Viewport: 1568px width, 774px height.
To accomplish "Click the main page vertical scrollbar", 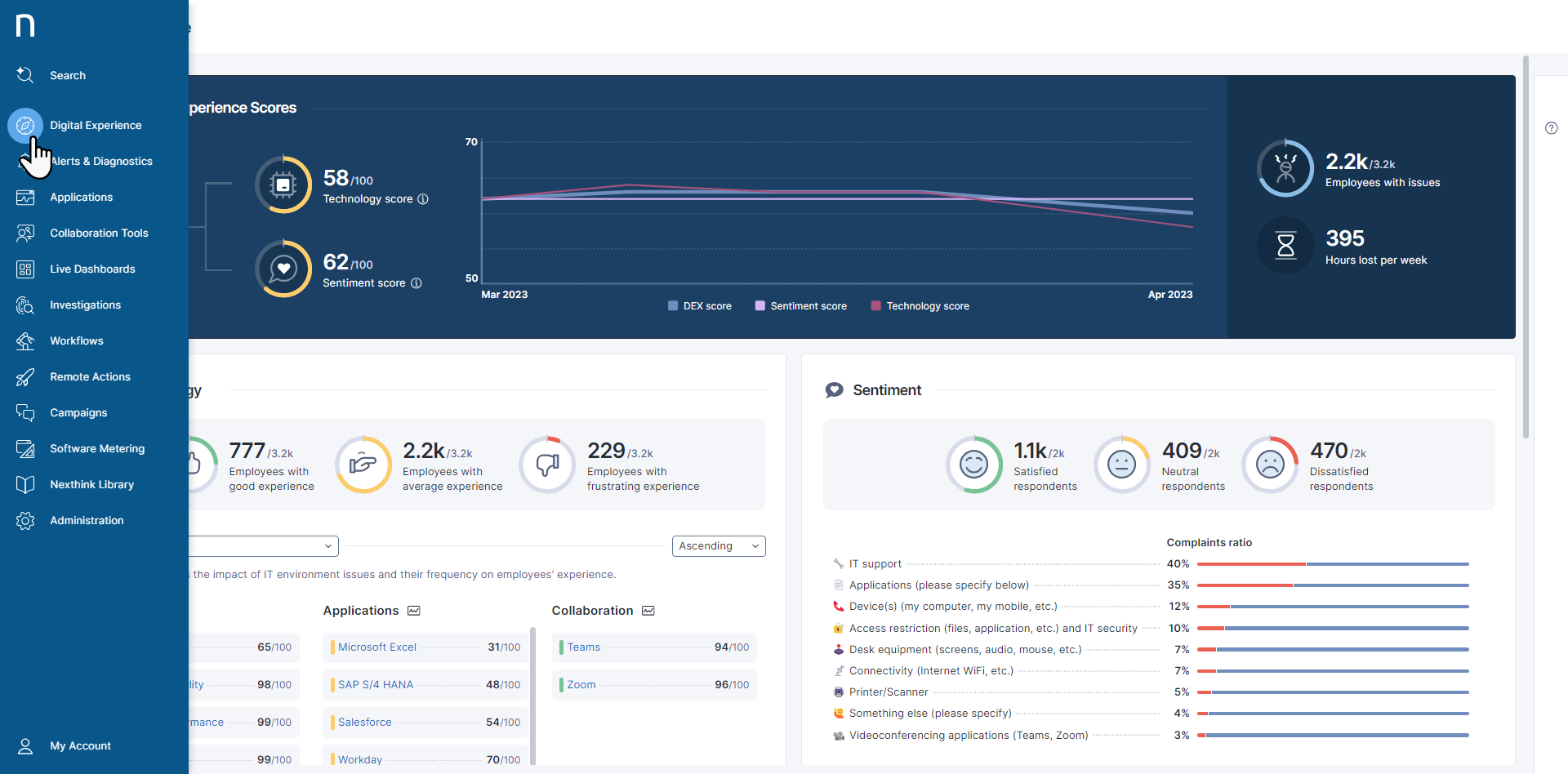I will click(1525, 245).
